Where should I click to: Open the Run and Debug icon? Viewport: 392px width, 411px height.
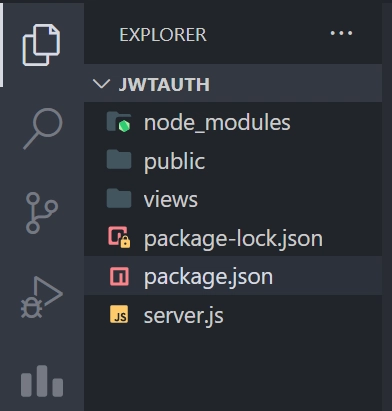(x=42, y=297)
